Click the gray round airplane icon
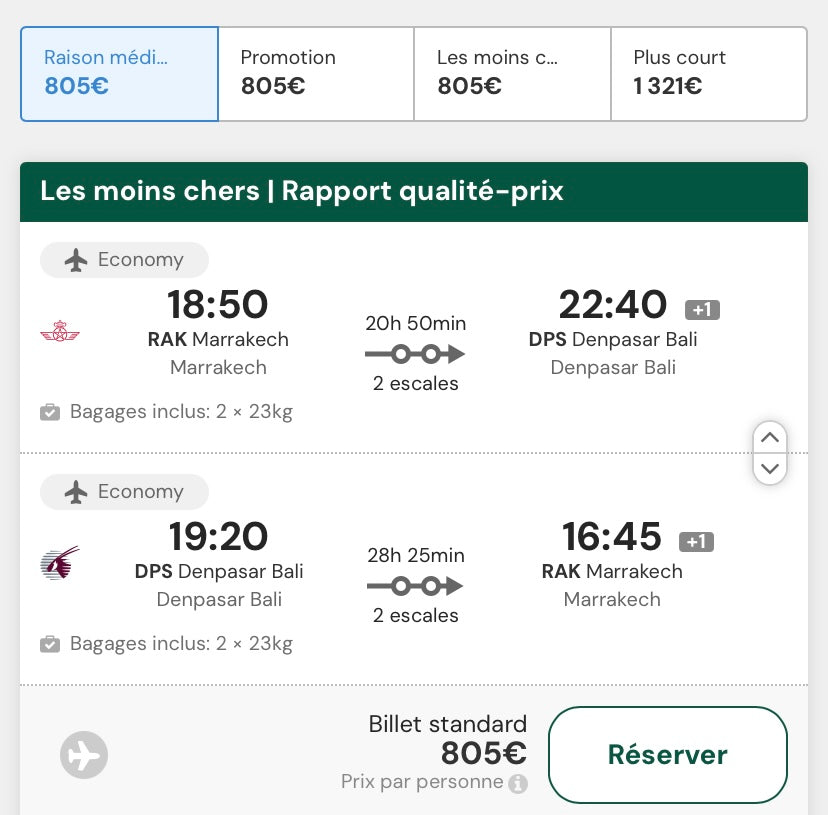 click(x=84, y=755)
